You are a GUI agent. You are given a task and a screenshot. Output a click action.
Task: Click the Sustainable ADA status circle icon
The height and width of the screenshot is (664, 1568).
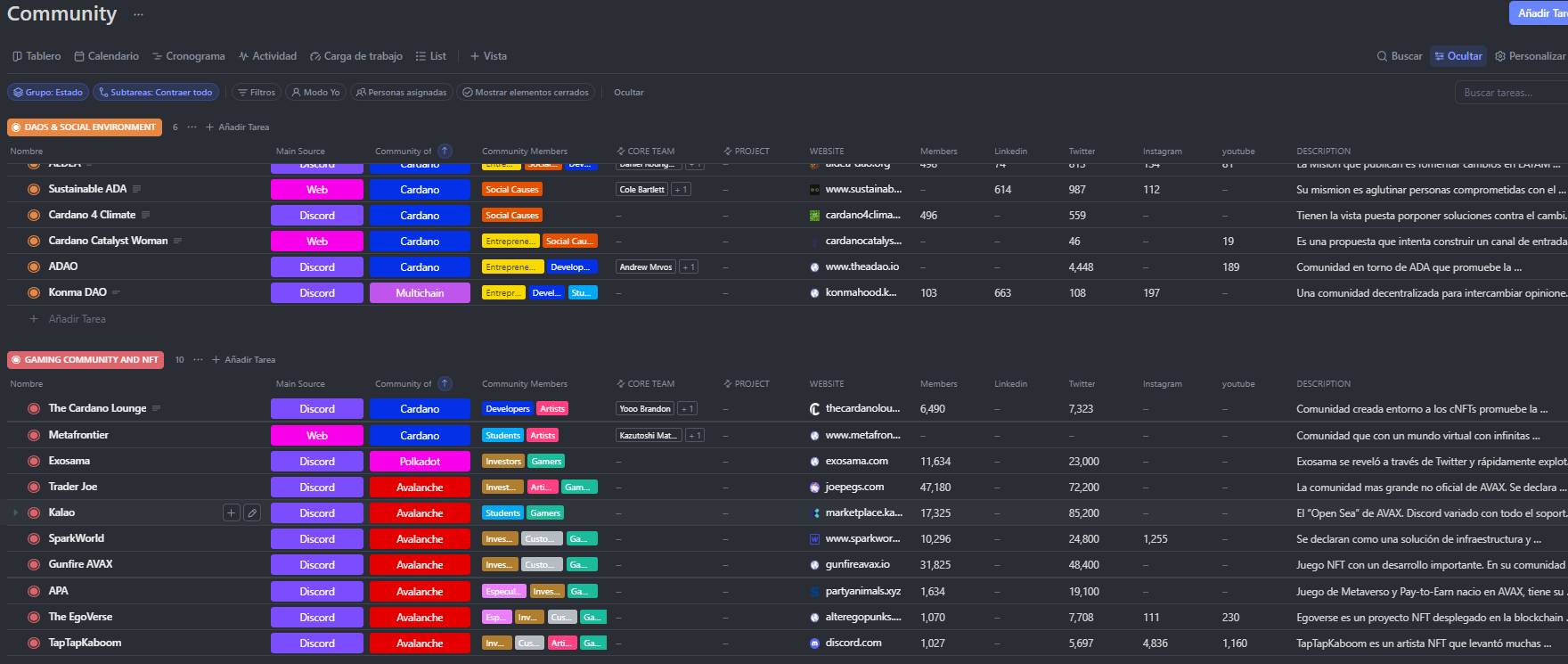pos(34,189)
